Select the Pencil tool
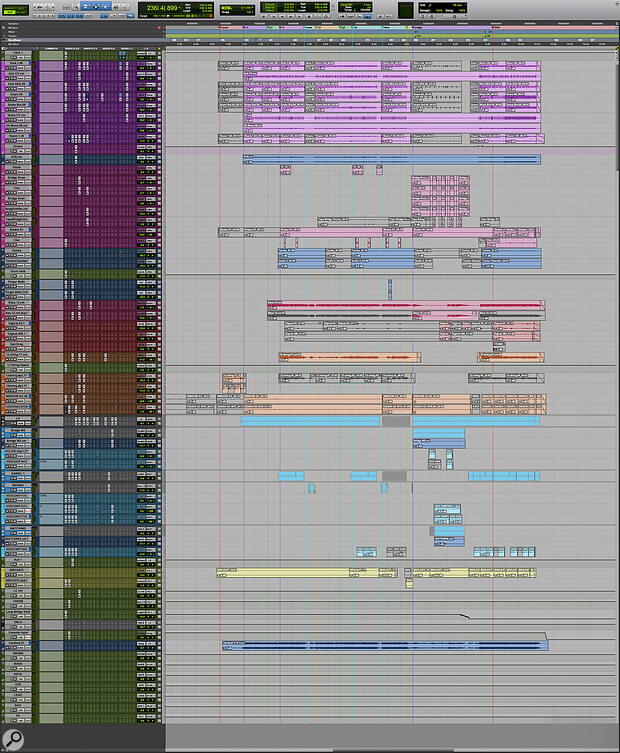The height and width of the screenshot is (753, 620). (126, 7)
